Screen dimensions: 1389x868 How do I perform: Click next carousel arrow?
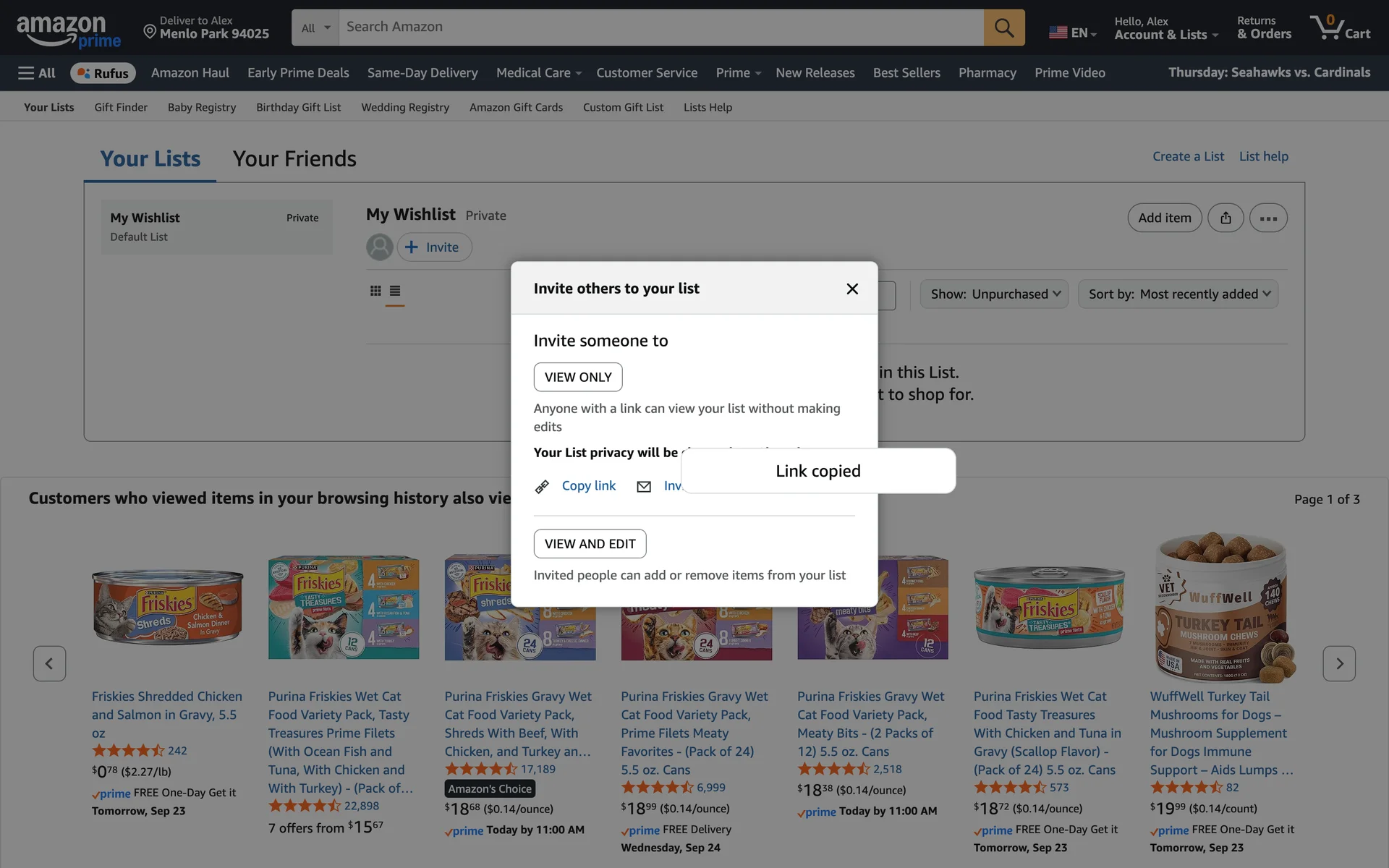[x=1338, y=663]
